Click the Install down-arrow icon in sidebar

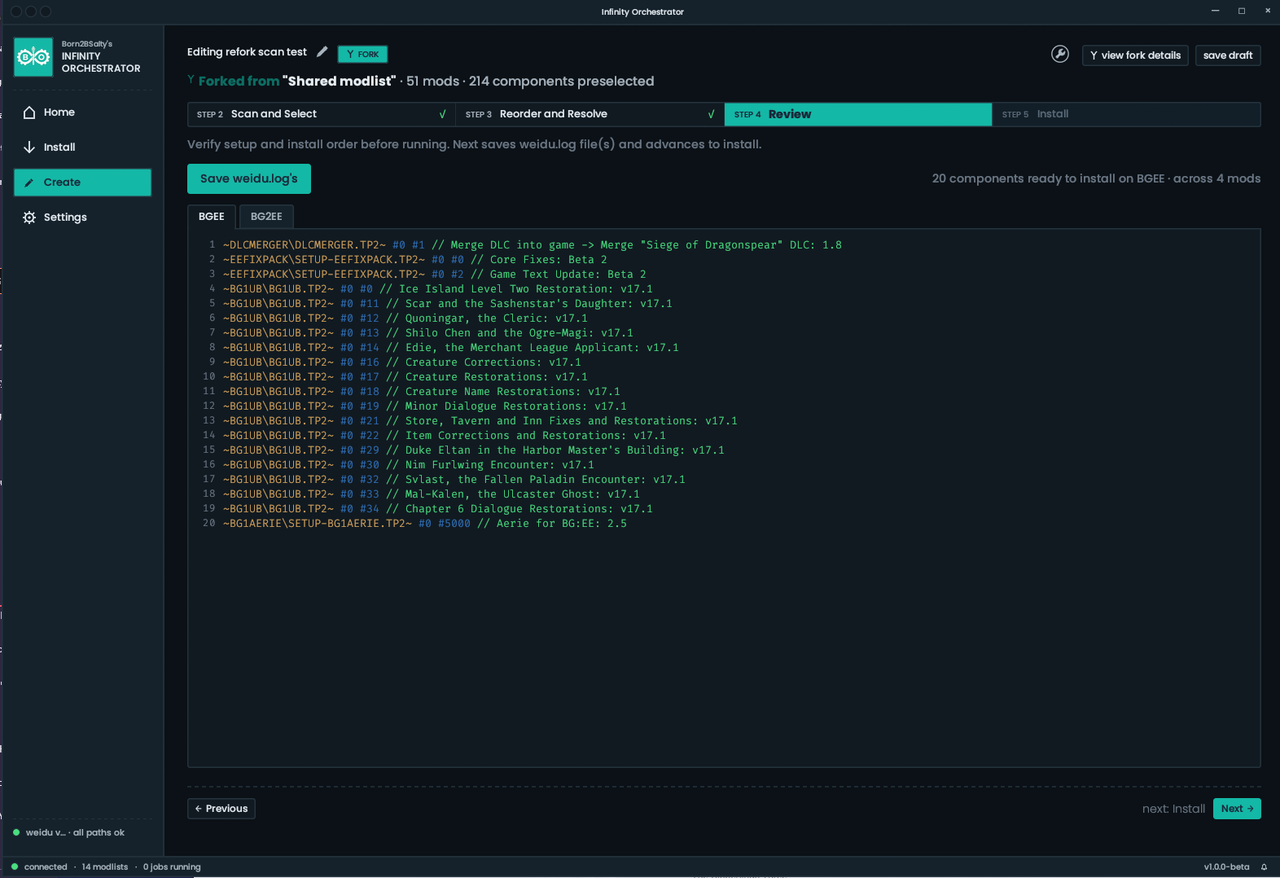pos(29,147)
